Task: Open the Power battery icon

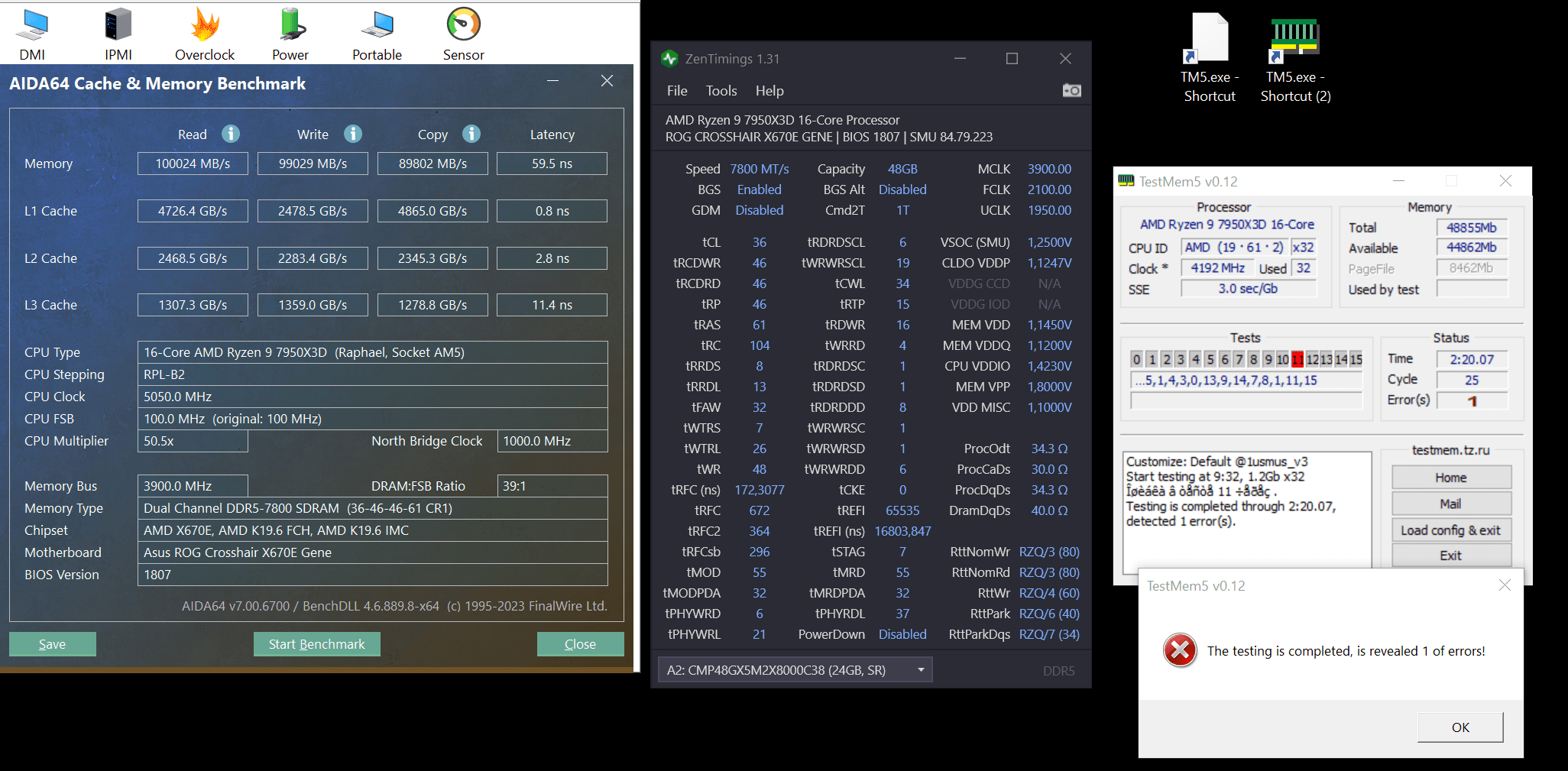Action: tap(291, 25)
